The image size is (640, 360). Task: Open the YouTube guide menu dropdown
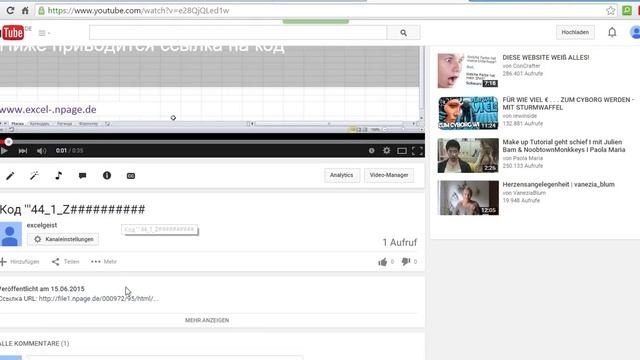[x=44, y=33]
